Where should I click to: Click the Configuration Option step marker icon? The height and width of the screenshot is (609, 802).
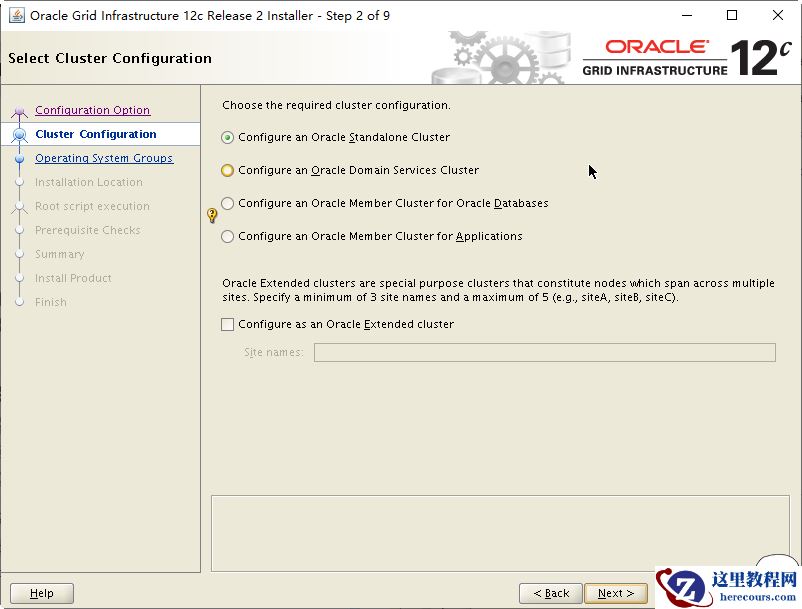click(19, 111)
